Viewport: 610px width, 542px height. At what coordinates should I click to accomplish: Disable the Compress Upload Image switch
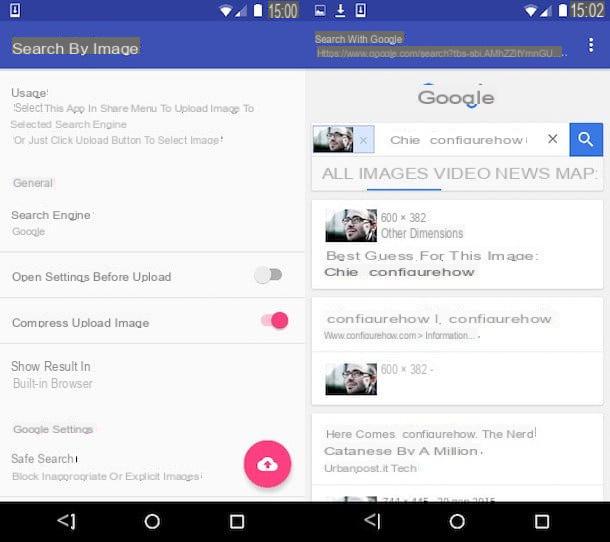click(275, 321)
